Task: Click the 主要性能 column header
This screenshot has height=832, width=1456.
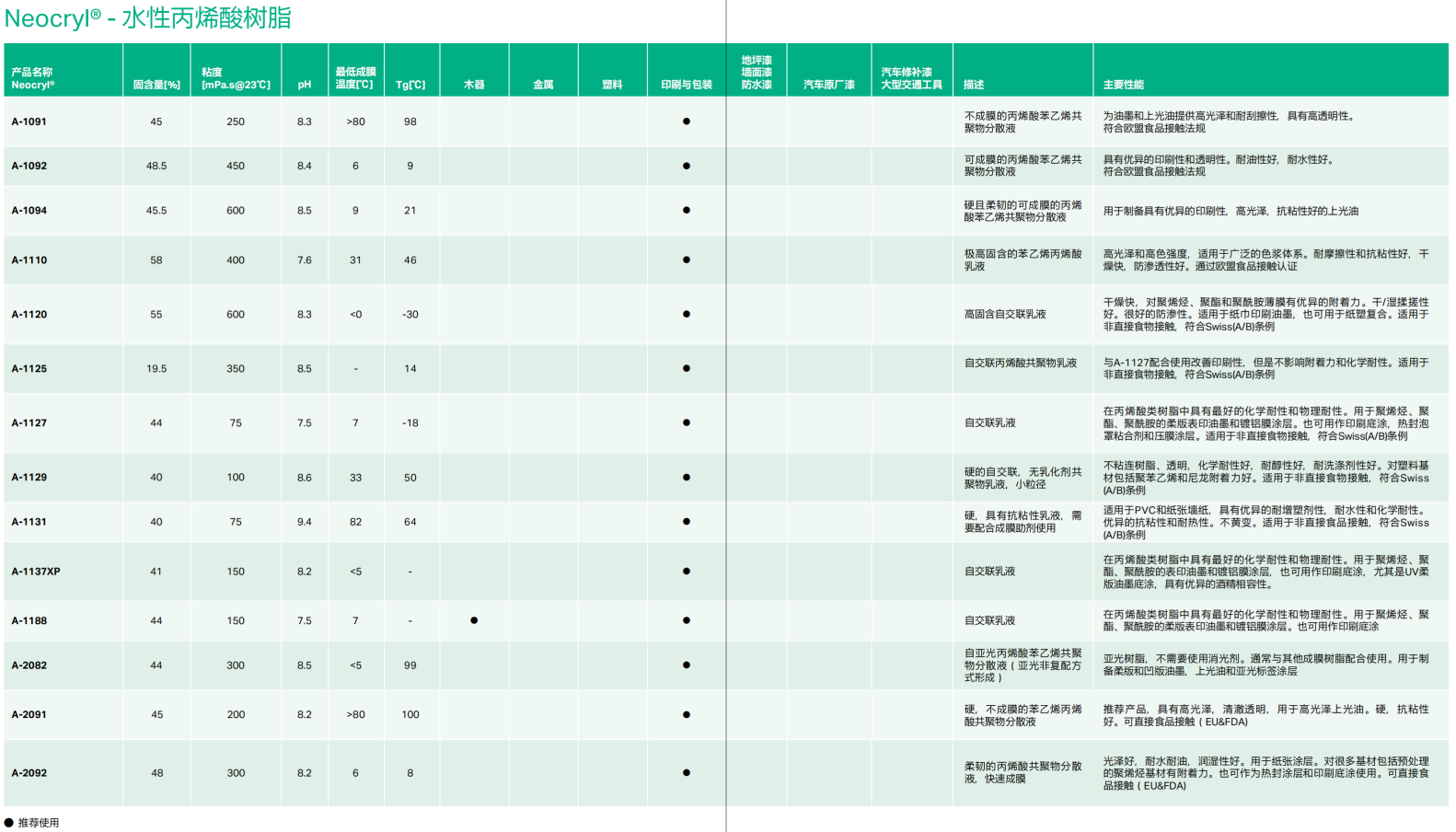Action: tap(1124, 85)
